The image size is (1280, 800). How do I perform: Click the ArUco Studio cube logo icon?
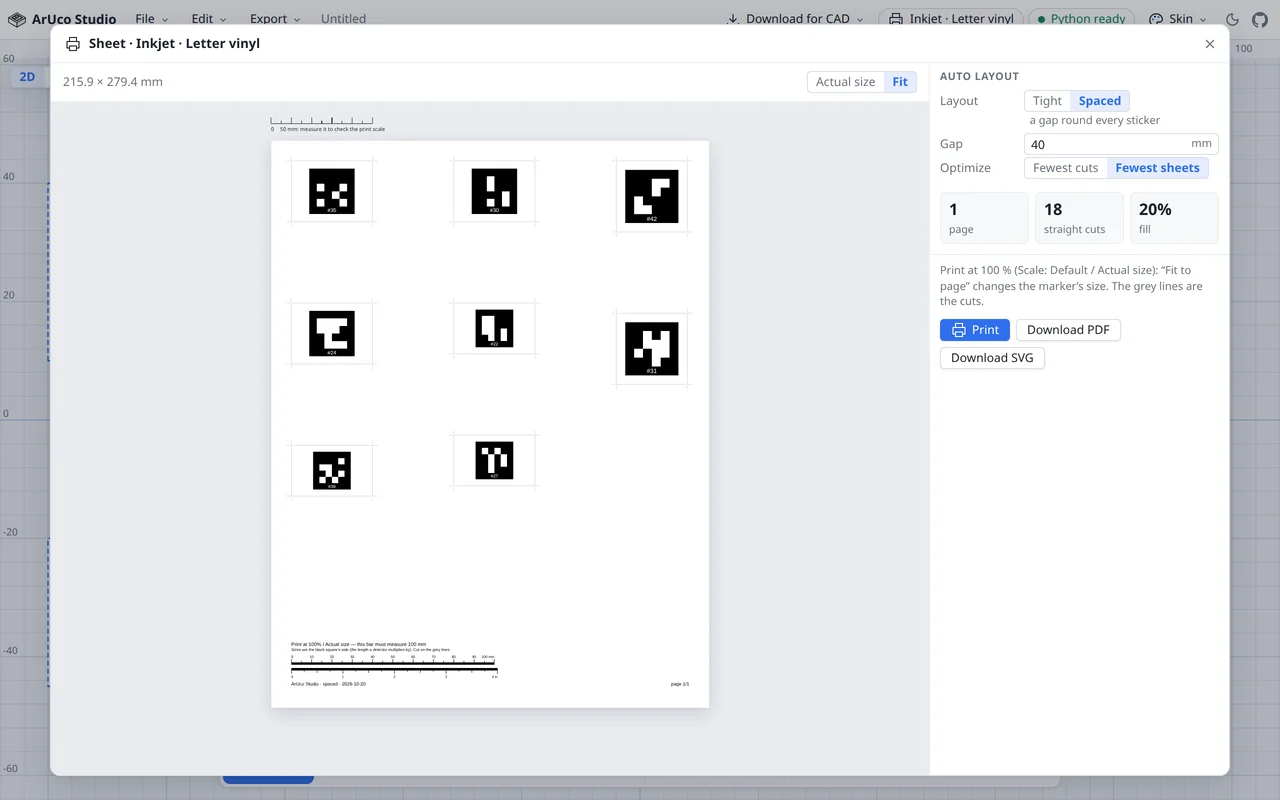point(16,19)
